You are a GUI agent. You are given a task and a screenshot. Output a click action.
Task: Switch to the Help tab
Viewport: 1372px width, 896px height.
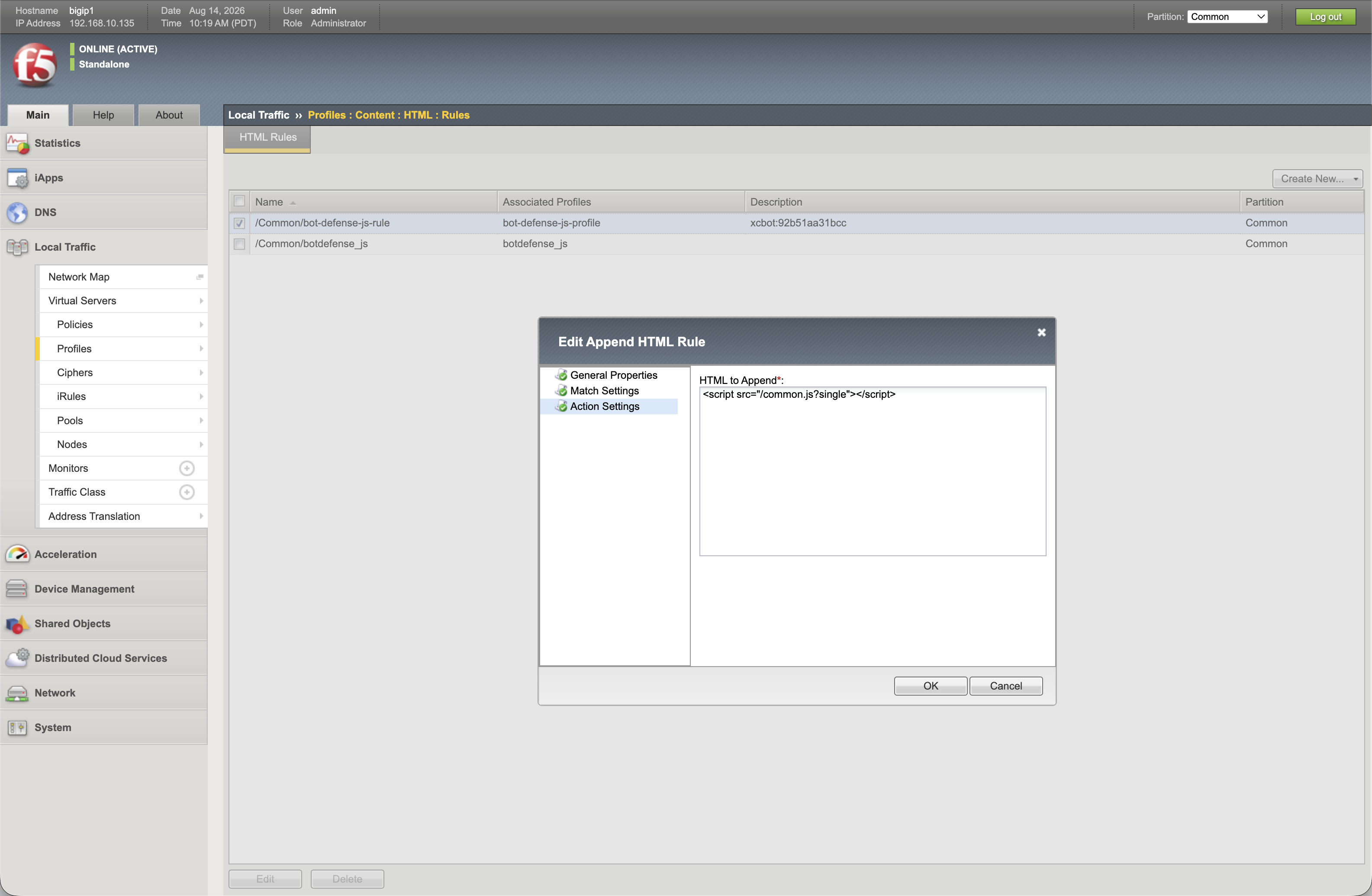[104, 115]
